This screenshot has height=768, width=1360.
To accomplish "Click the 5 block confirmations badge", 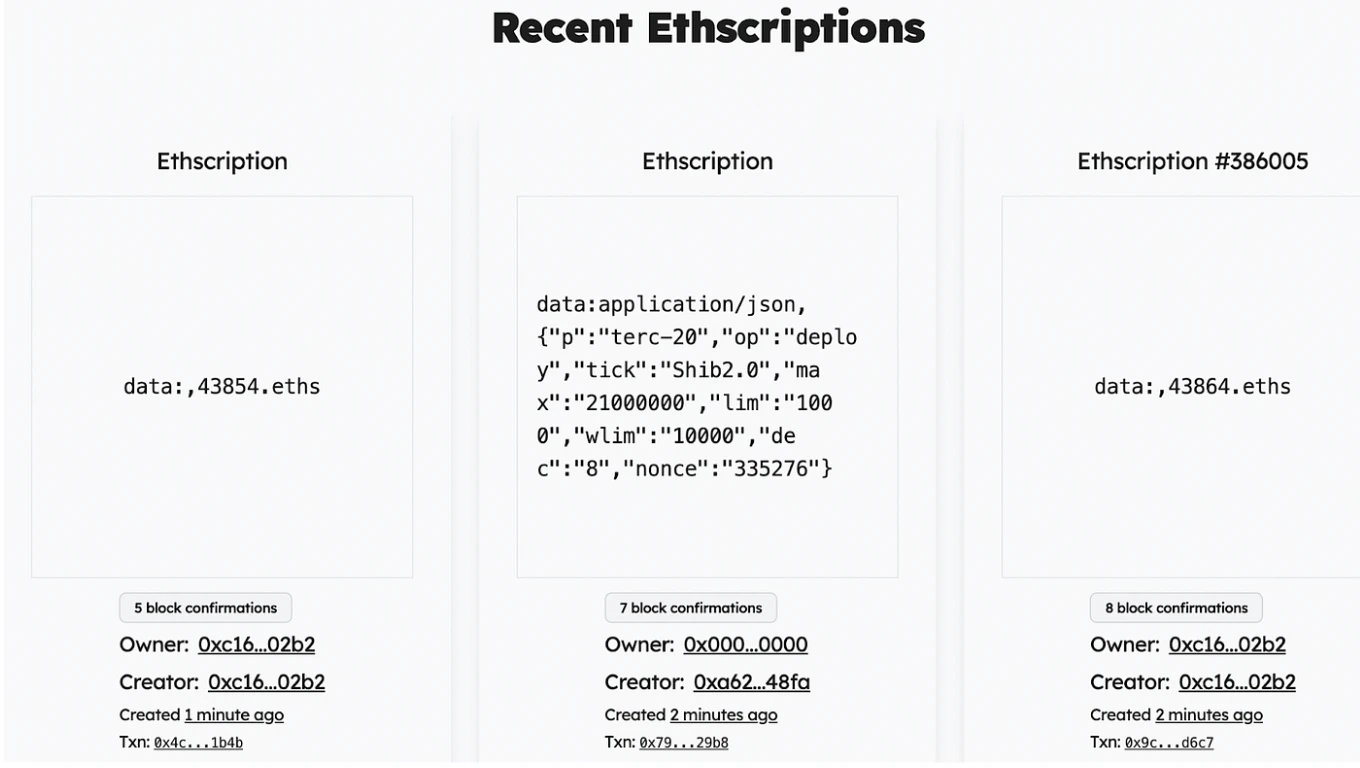I will coord(205,608).
